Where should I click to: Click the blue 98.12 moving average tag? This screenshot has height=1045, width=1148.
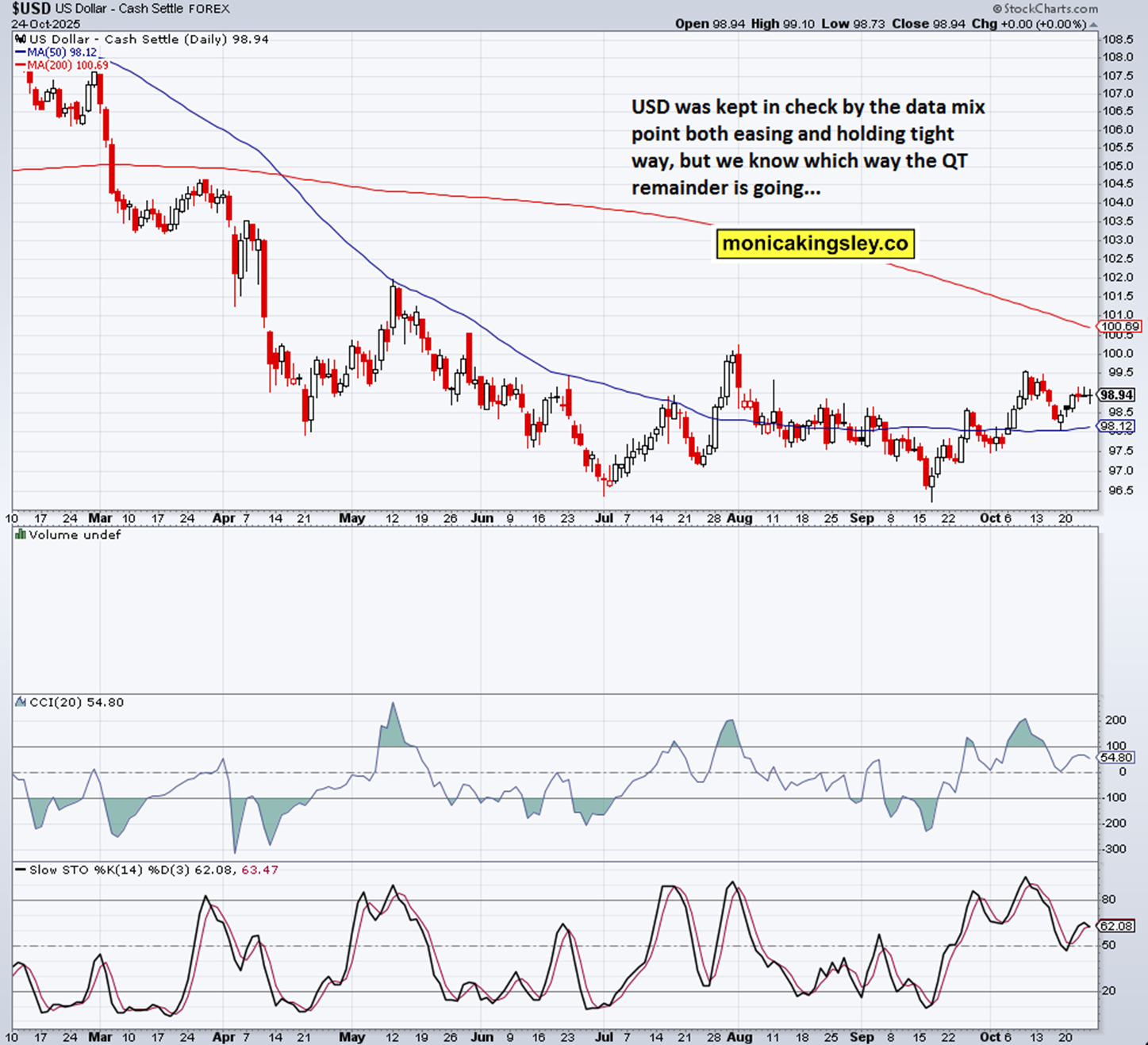[x=1119, y=427]
